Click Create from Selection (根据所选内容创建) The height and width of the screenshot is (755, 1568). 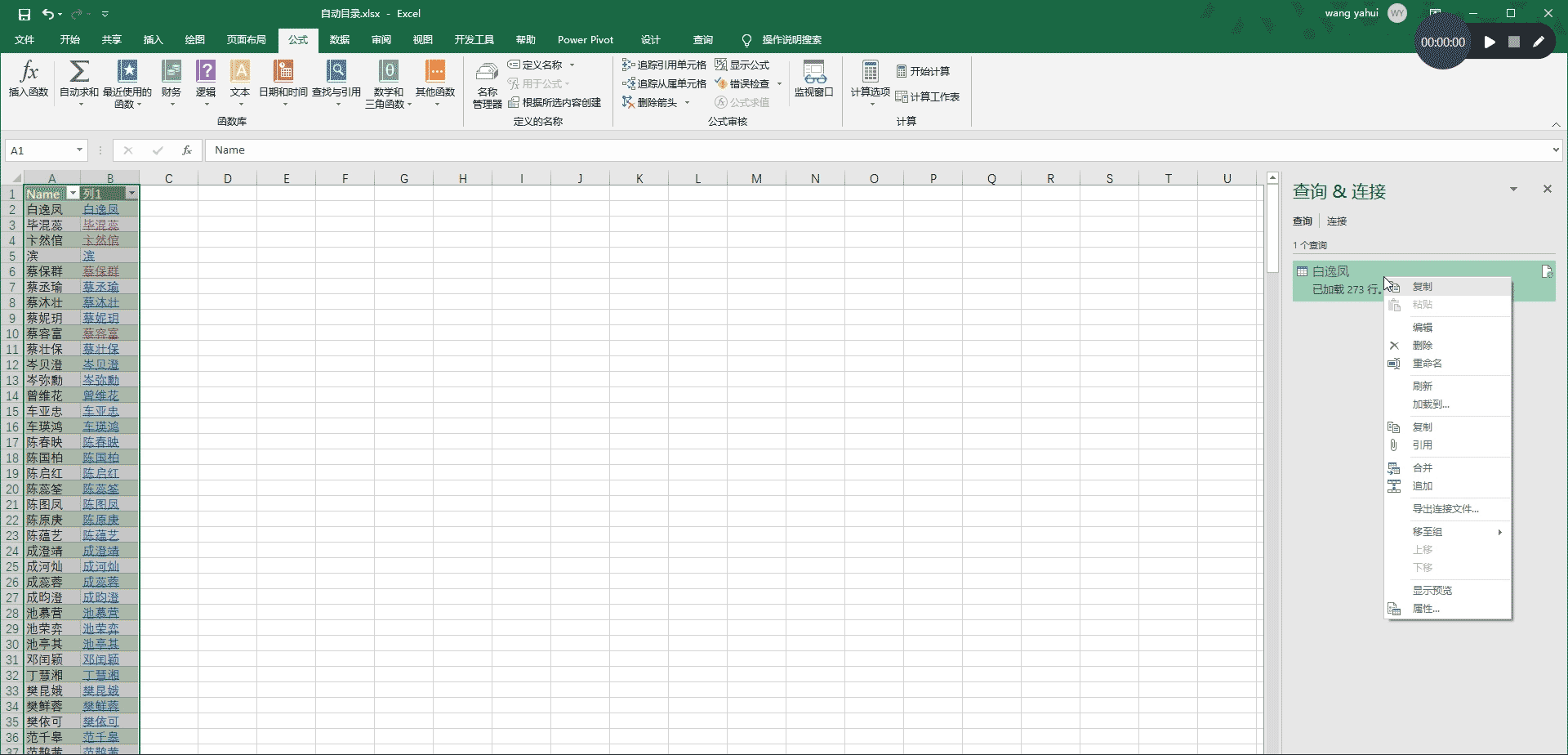click(x=555, y=102)
